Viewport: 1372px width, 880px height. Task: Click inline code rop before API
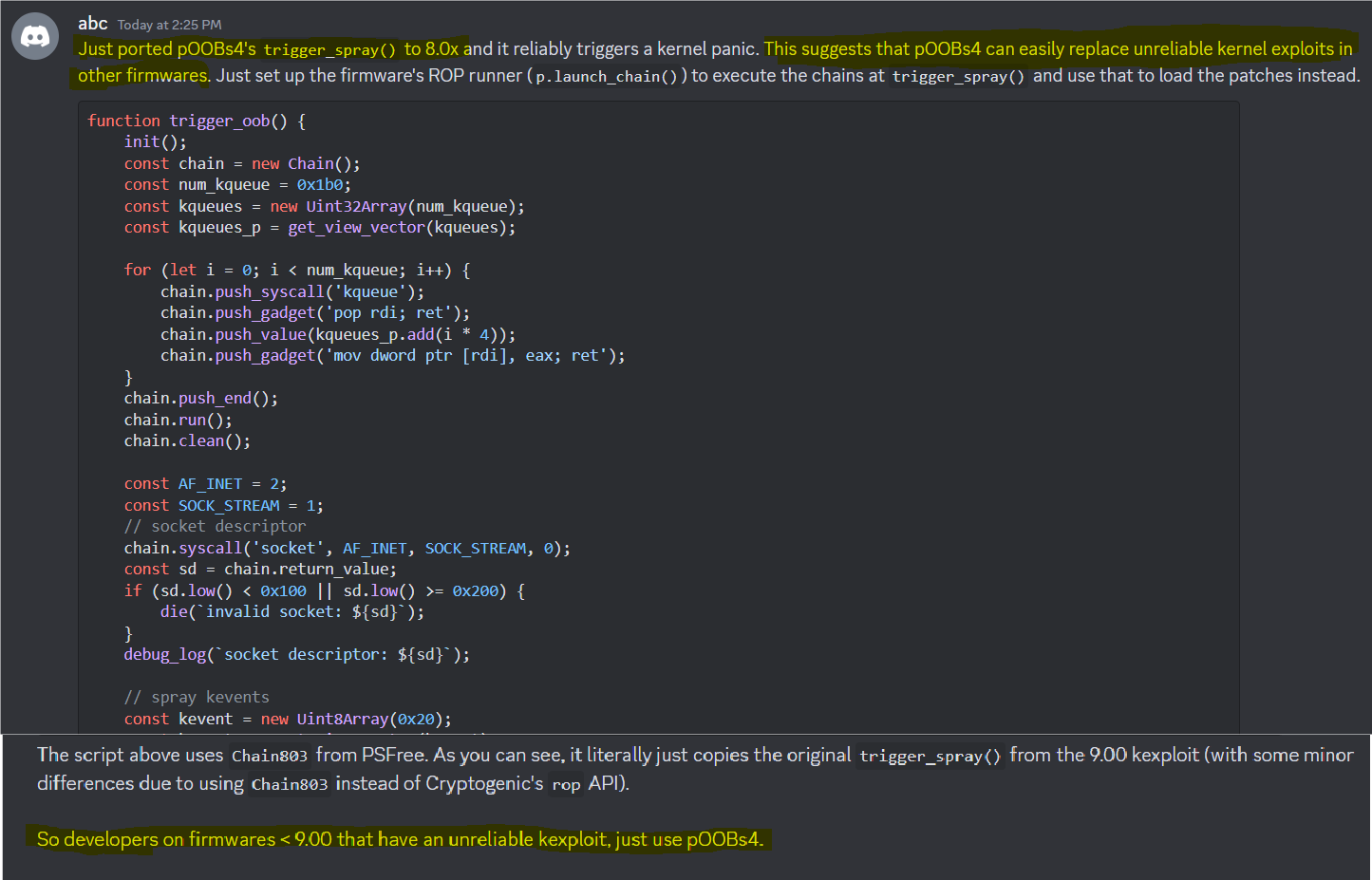566,784
